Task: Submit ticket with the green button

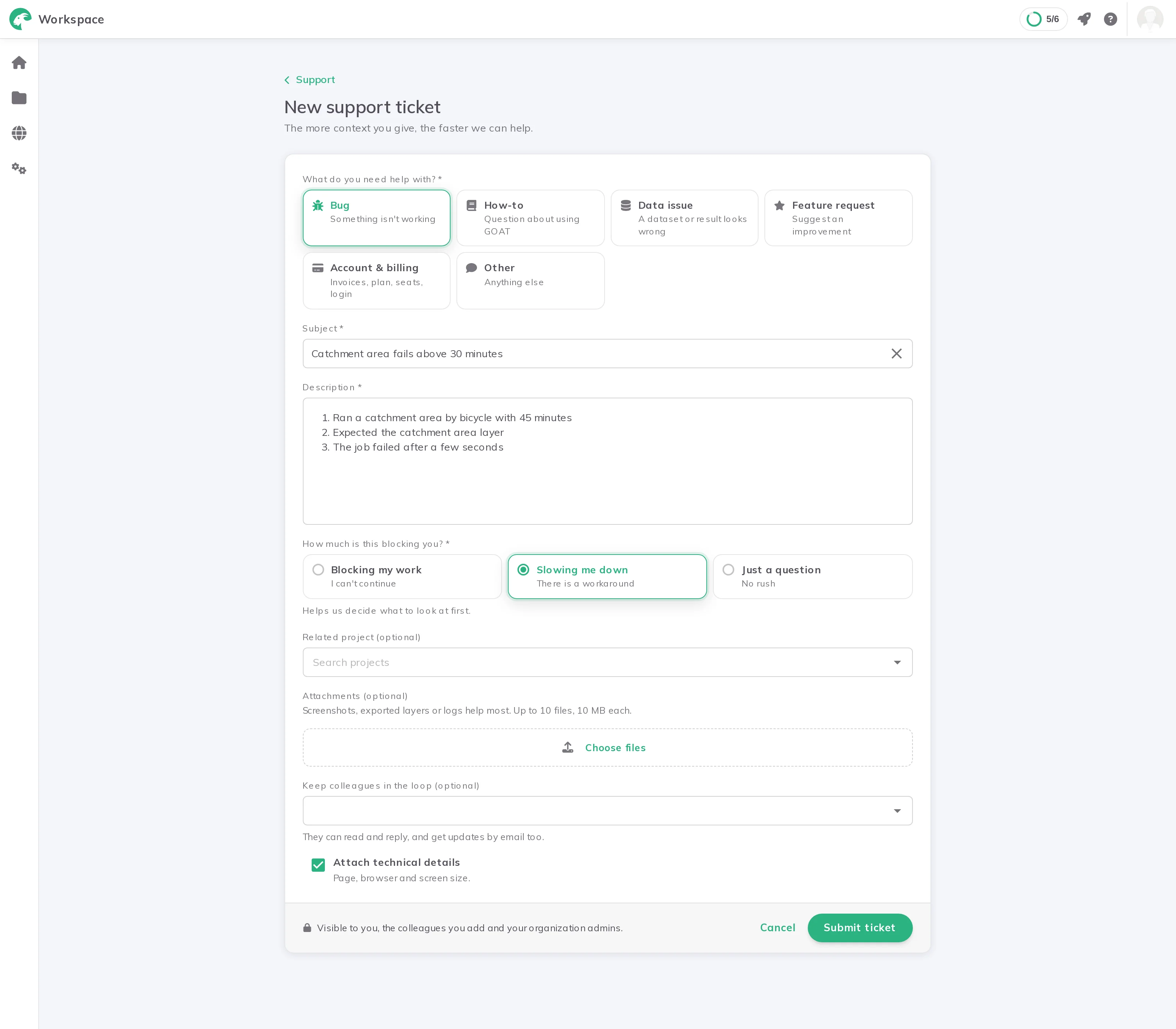Action: [860, 927]
